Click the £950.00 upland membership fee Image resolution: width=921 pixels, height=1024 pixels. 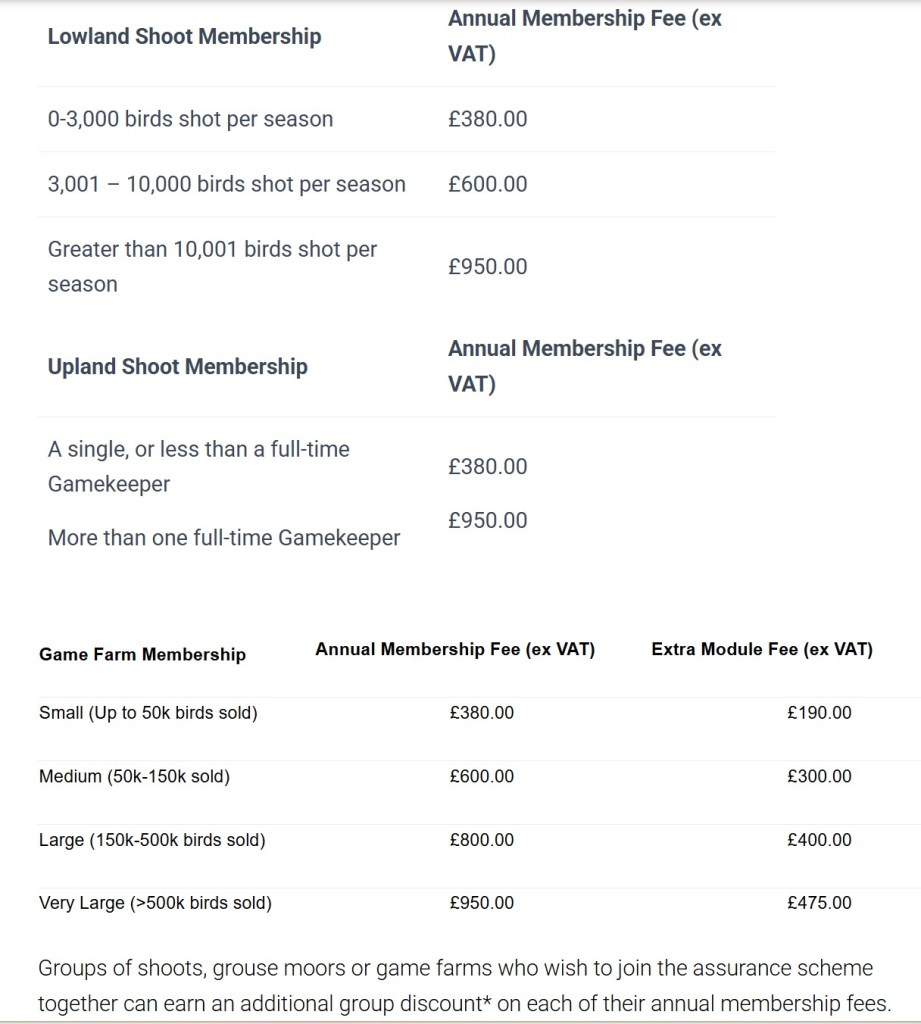click(x=487, y=520)
